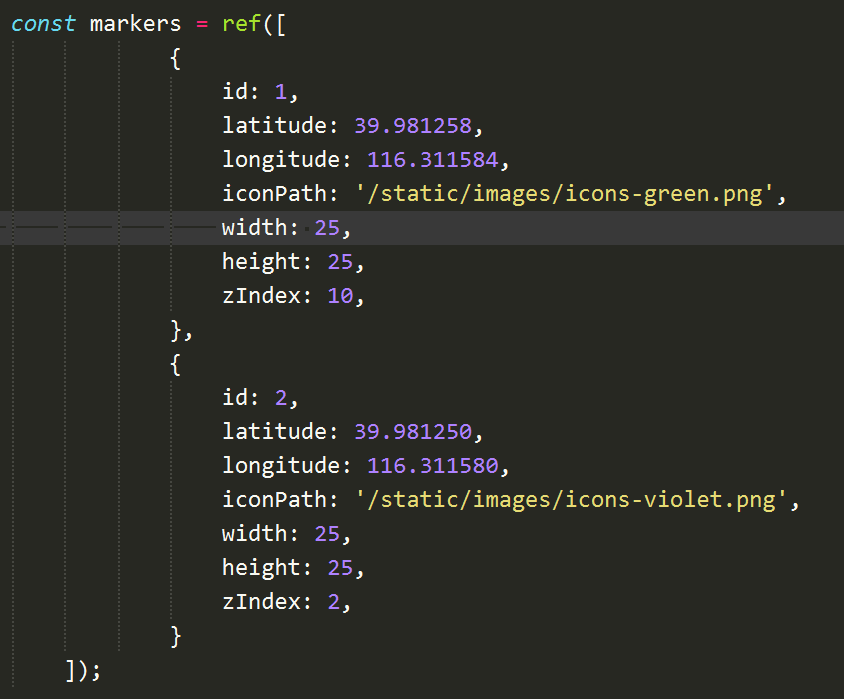Click the value 2 after the second id
The width and height of the screenshot is (844, 699).
[280, 398]
